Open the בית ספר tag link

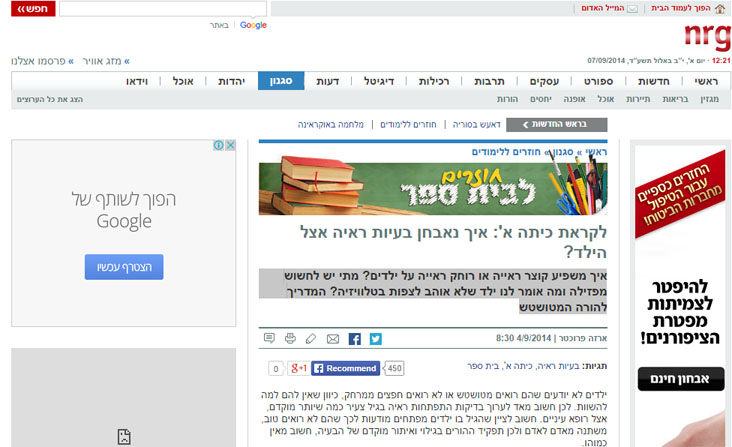point(483,366)
